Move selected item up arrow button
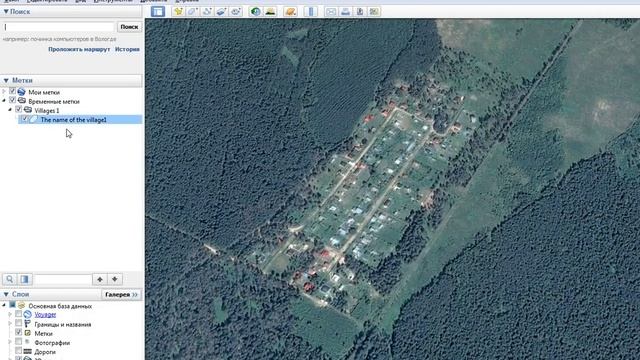Image resolution: width=640 pixels, height=360 pixels. click(100, 279)
